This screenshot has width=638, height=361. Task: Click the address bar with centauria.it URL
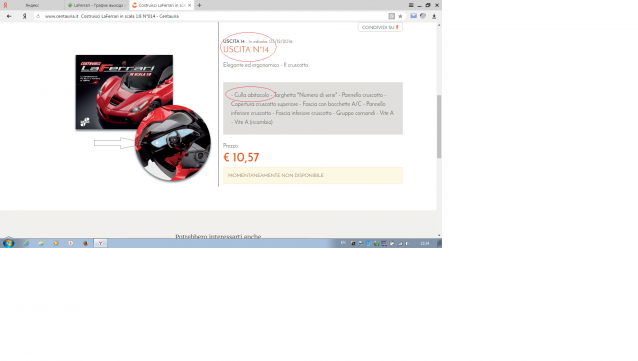(212, 16)
